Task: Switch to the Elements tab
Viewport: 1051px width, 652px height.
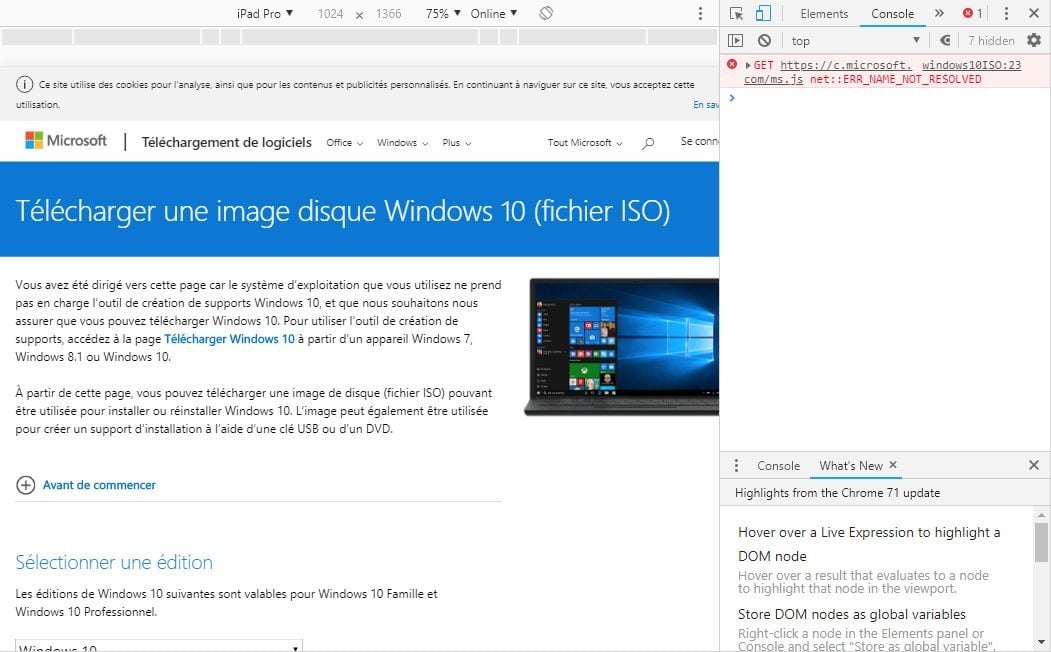Action: tap(824, 13)
